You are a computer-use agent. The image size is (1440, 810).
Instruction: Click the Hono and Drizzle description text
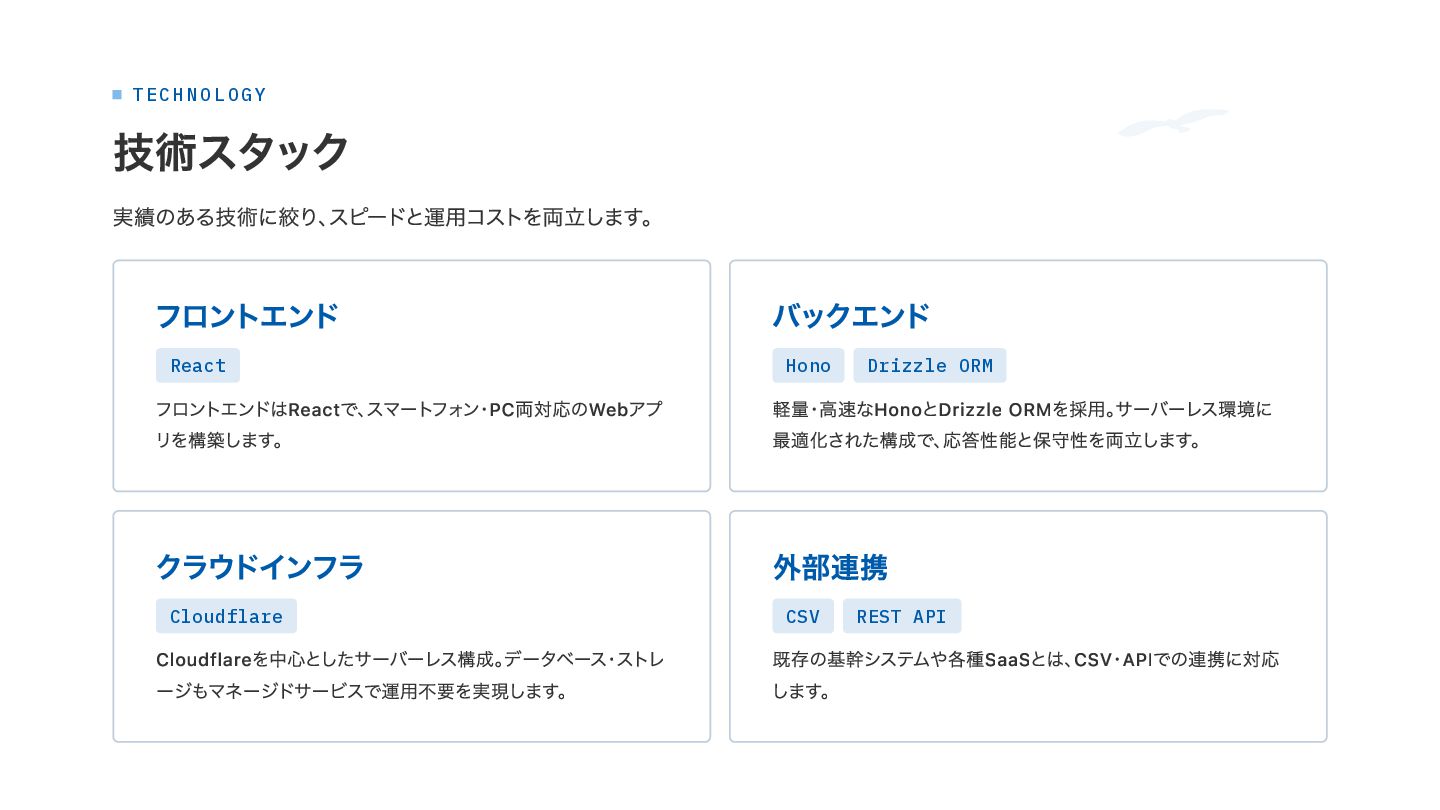1022,424
